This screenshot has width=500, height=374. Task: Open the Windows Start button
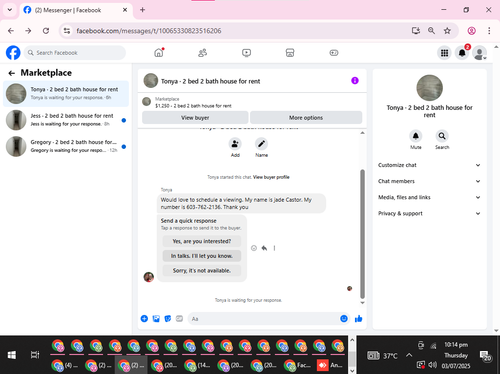[x=12, y=355]
